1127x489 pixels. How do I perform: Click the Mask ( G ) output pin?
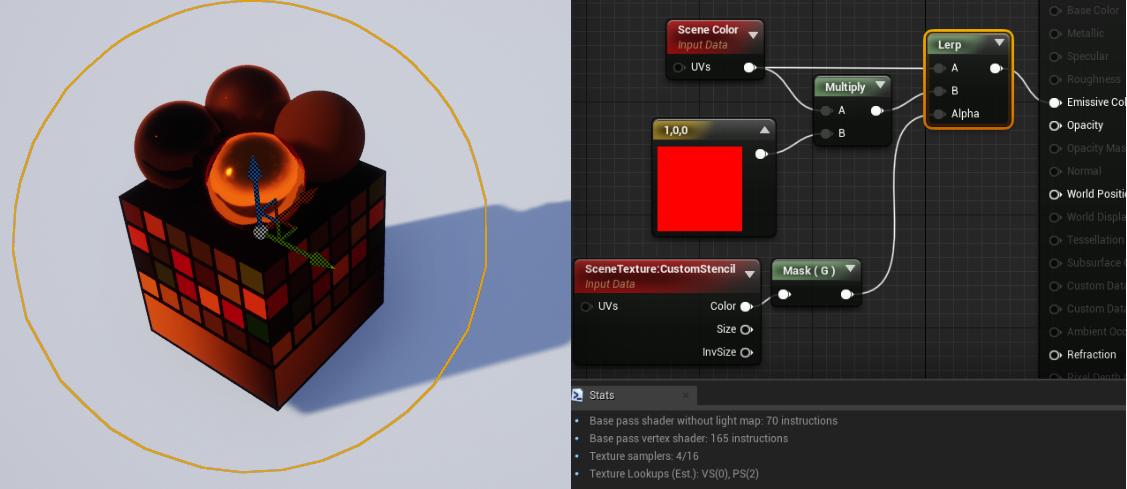click(847, 294)
